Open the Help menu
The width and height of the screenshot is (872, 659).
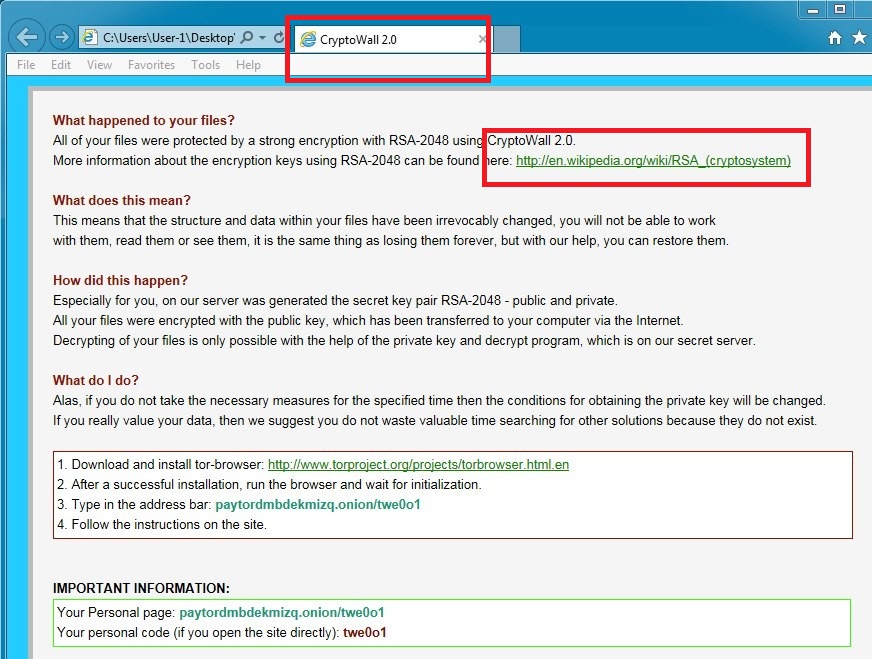[248, 65]
